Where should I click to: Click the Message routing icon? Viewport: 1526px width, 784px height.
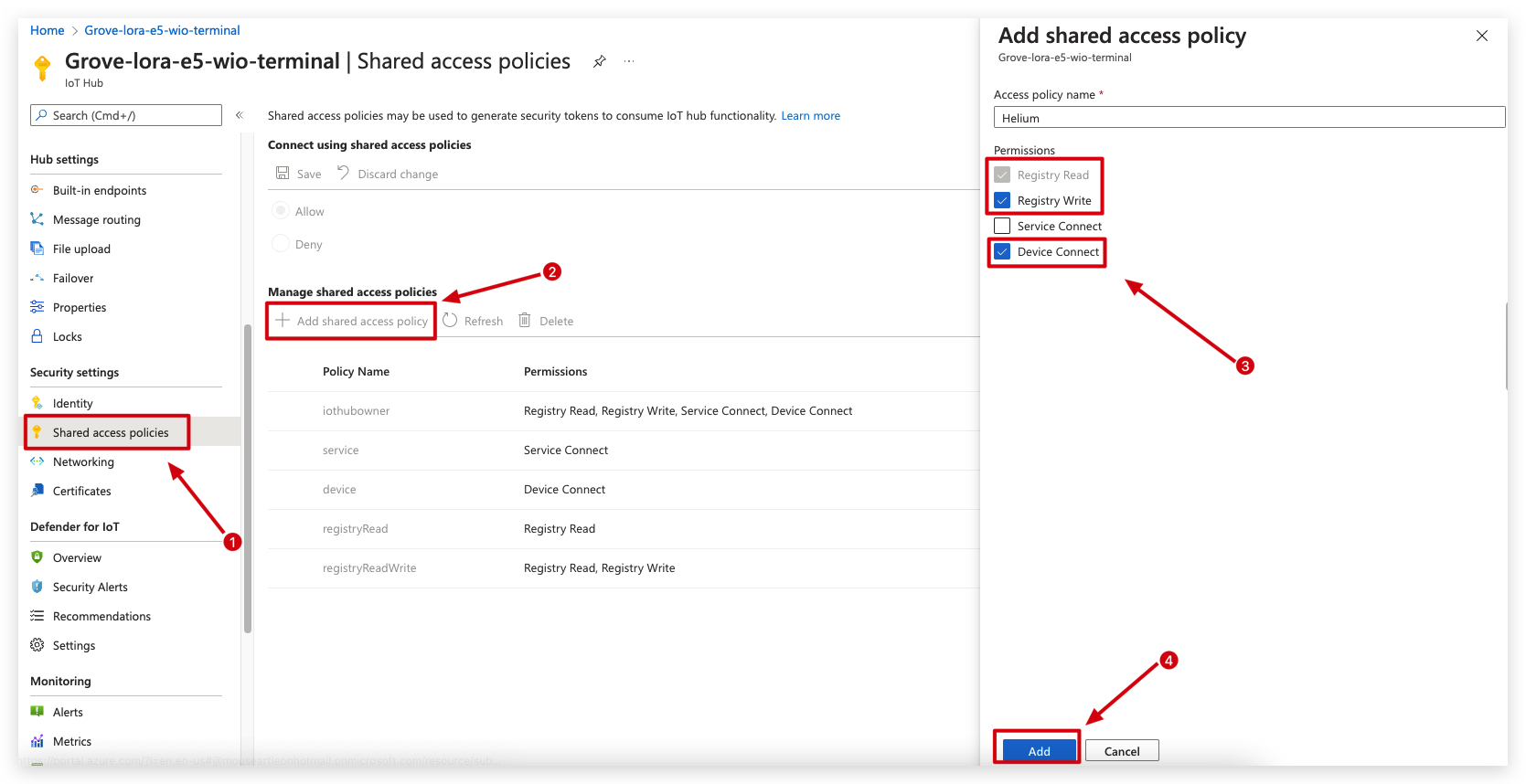[37, 219]
